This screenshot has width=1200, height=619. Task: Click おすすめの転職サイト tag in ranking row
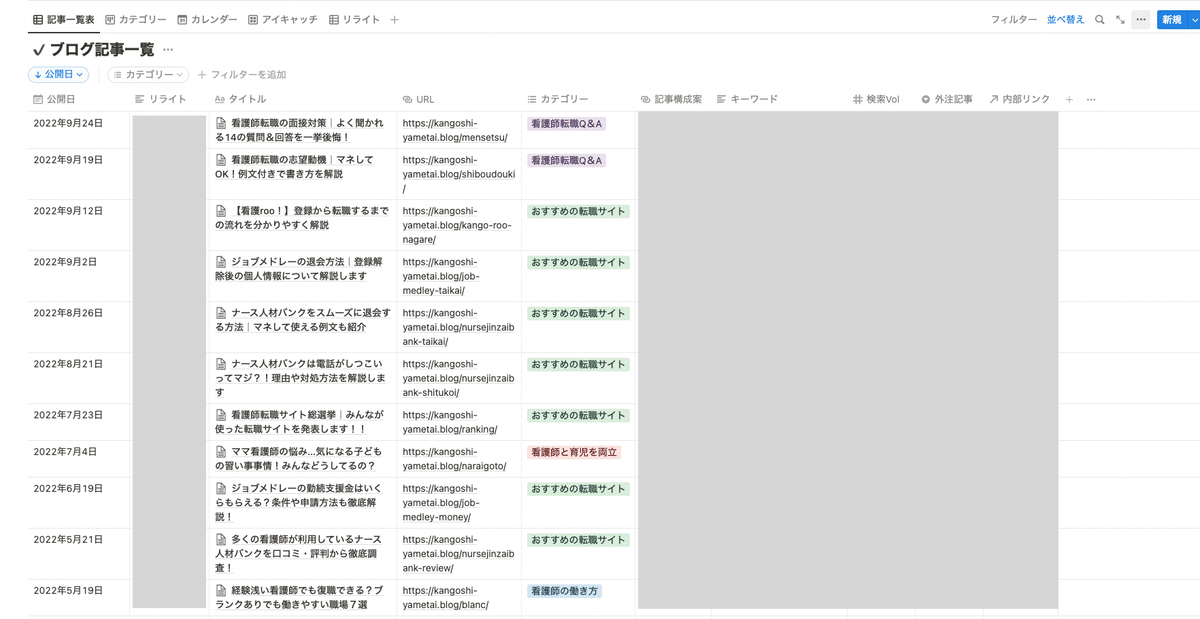click(x=578, y=415)
